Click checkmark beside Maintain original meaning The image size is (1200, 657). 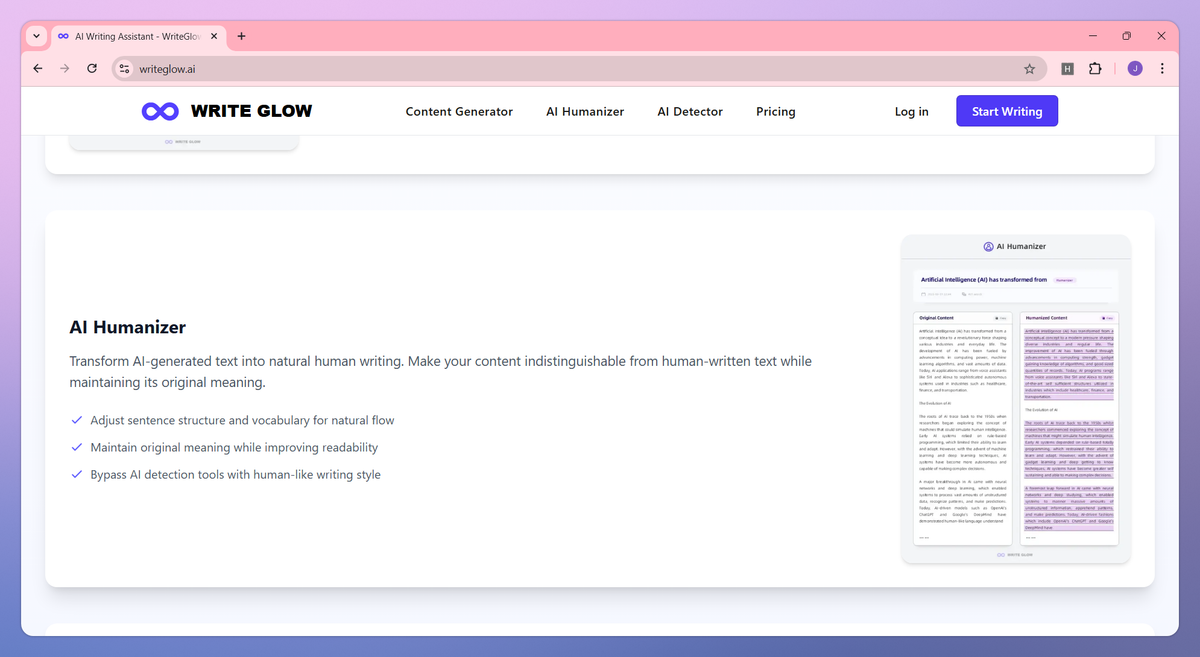(x=77, y=448)
